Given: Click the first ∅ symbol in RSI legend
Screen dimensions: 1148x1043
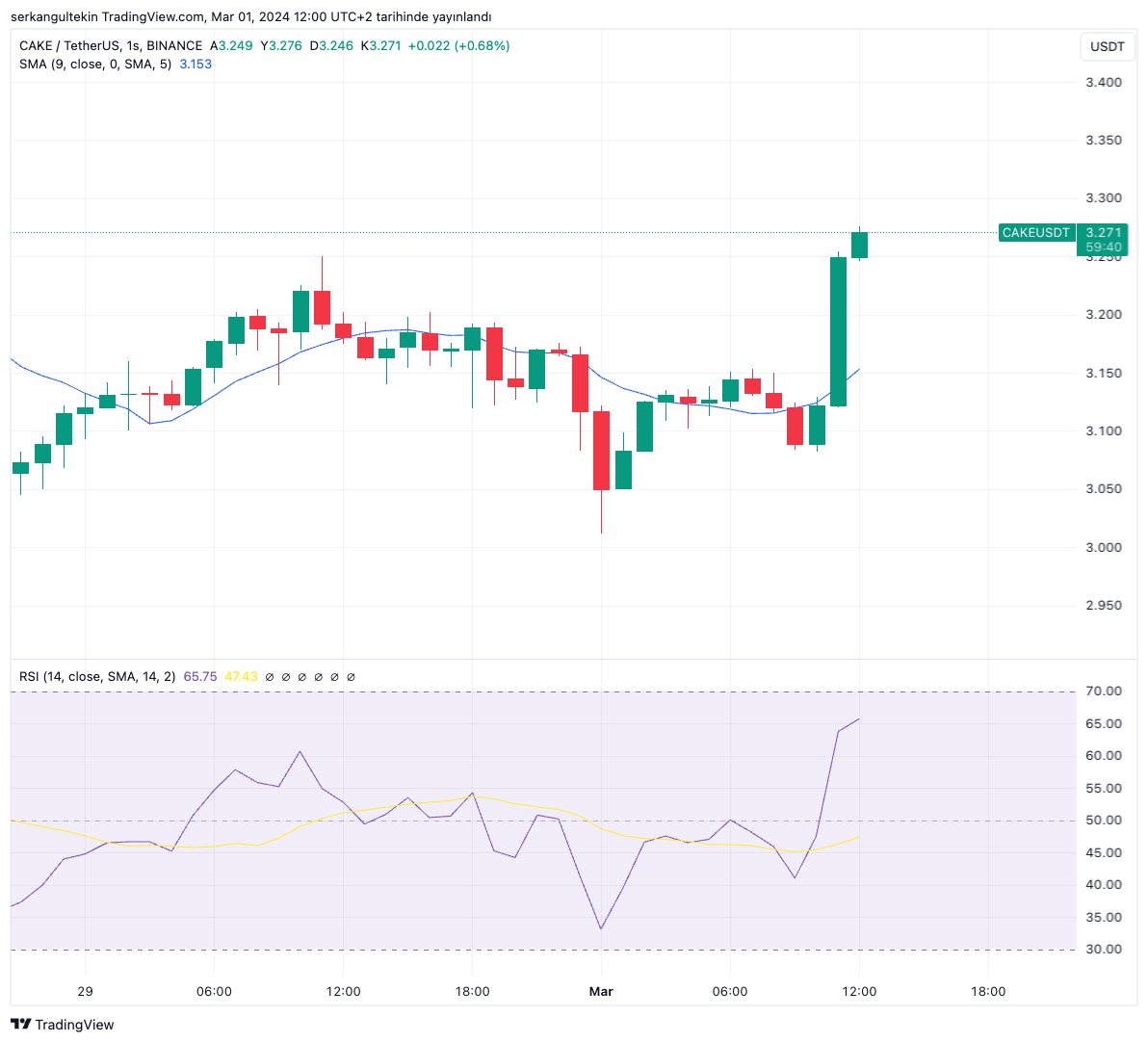Looking at the screenshot, I should point(270,677).
